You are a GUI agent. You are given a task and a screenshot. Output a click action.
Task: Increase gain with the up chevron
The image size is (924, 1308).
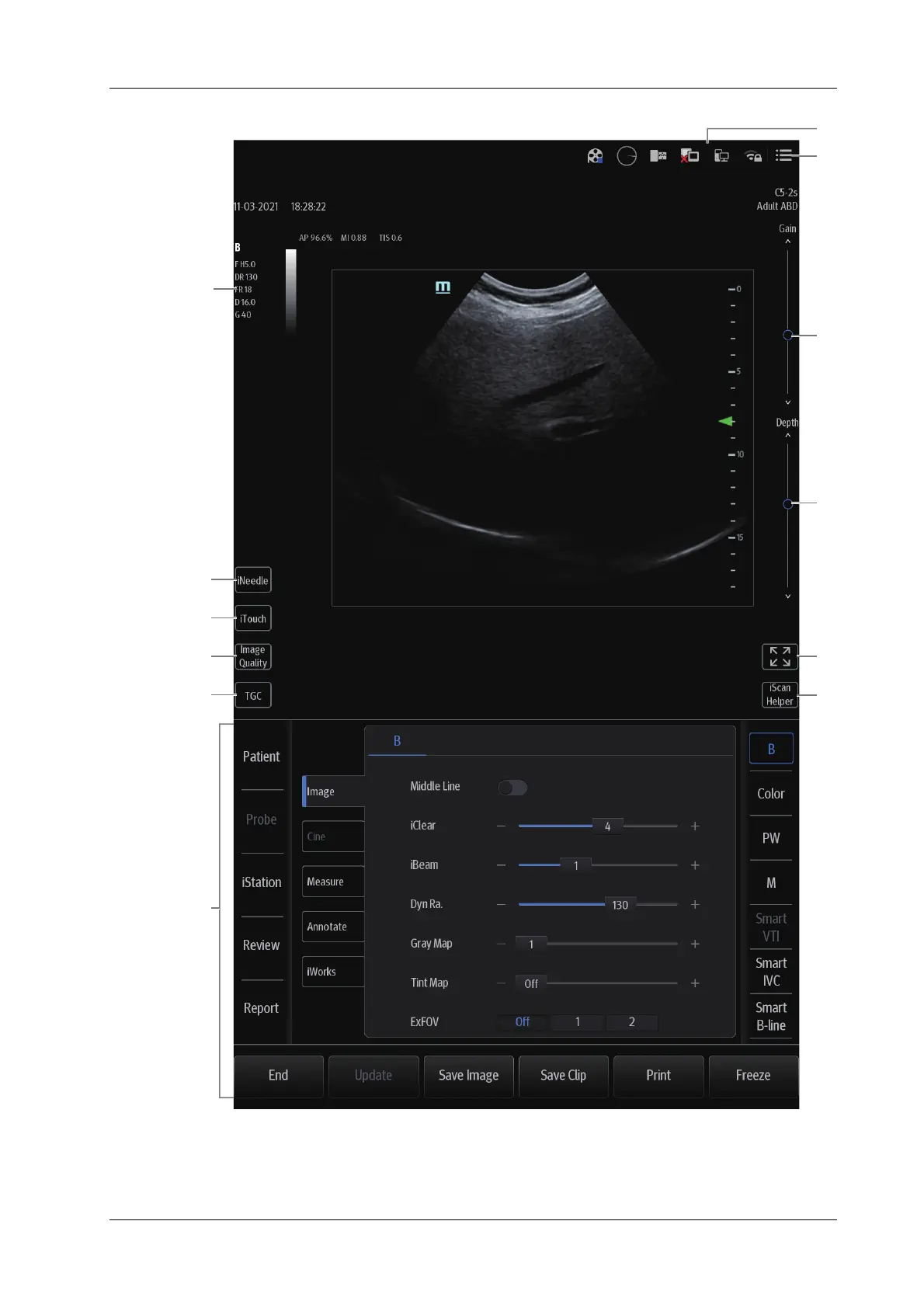[787, 242]
